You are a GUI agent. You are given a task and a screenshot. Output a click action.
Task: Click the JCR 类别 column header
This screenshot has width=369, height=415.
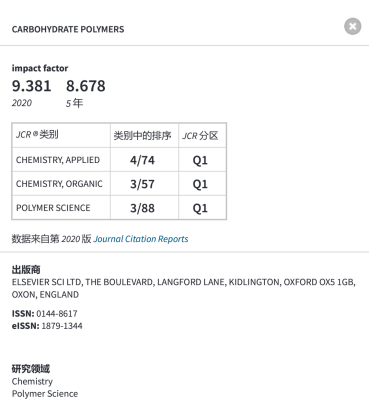tap(61, 135)
